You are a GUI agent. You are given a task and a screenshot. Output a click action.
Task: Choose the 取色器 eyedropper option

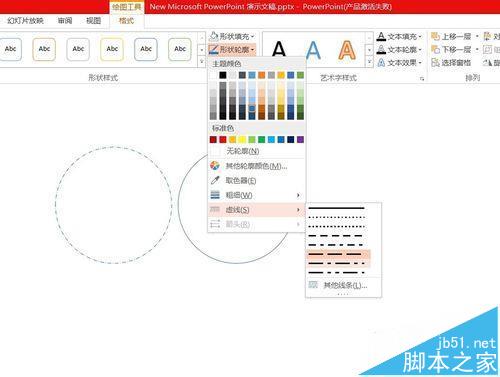257,180
